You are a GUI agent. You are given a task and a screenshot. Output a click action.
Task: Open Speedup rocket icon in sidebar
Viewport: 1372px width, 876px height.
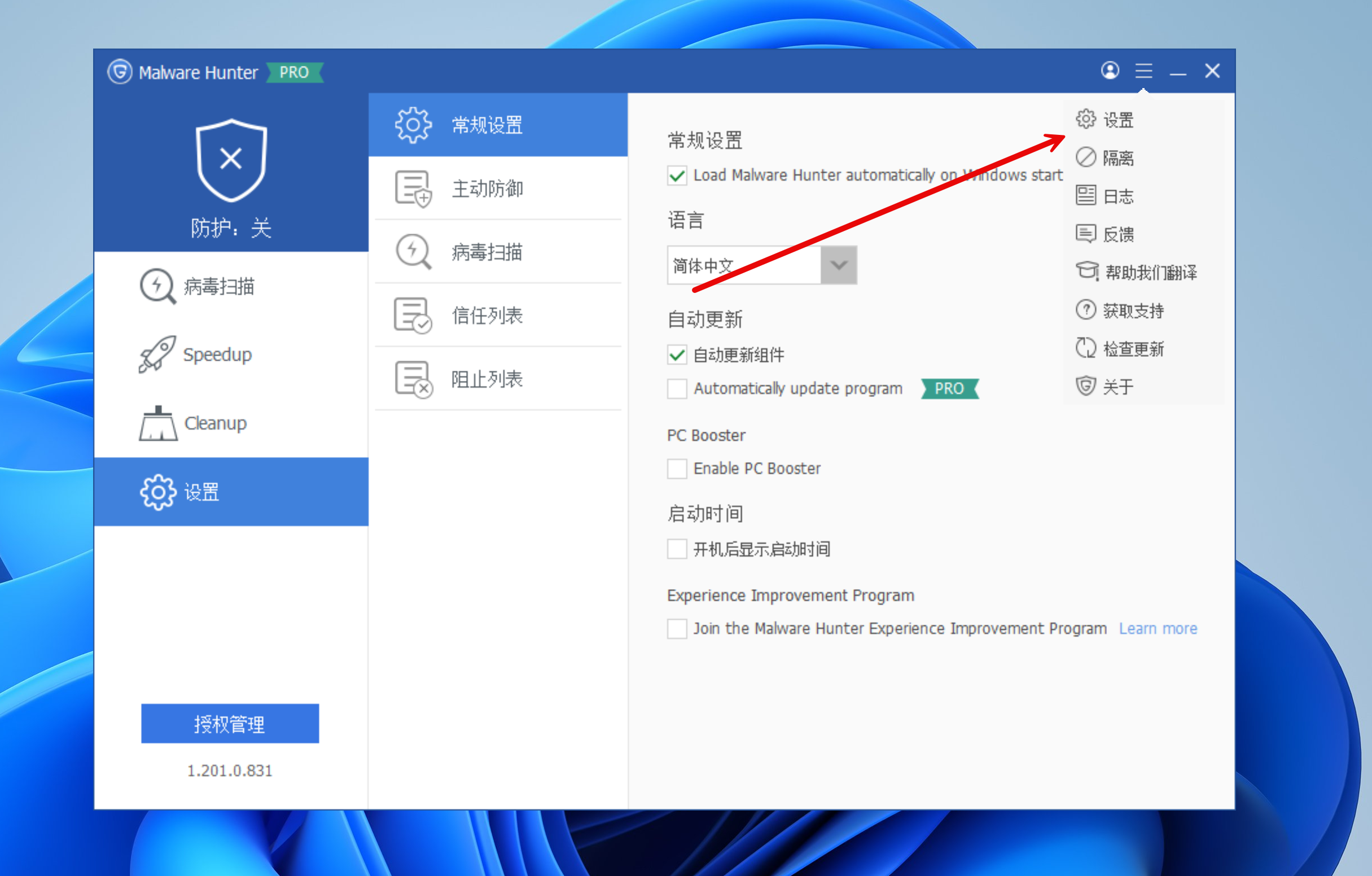(157, 354)
